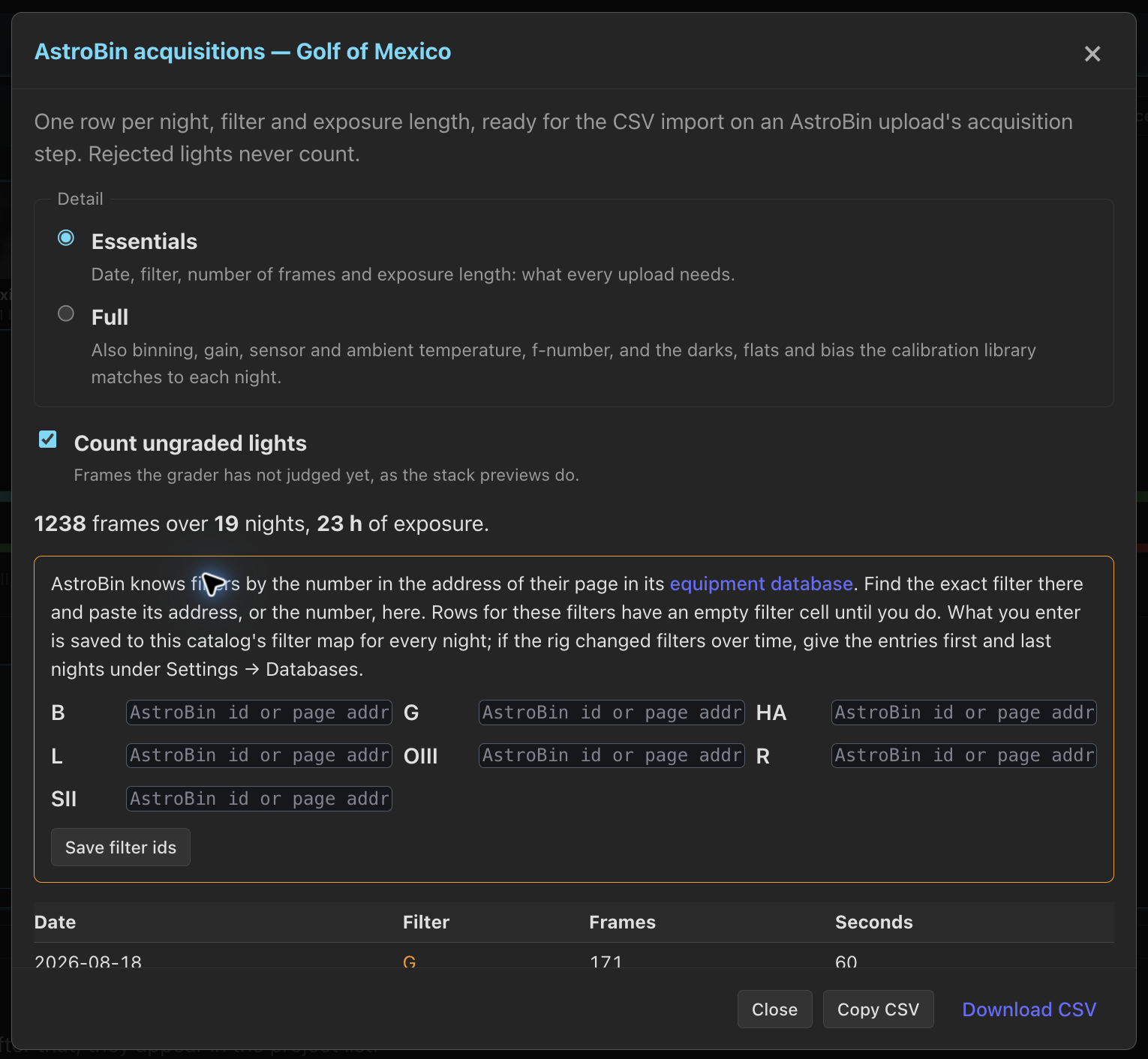The width and height of the screenshot is (1148, 1059).
Task: Click the OIII filter AstroBin id field
Action: click(612, 755)
